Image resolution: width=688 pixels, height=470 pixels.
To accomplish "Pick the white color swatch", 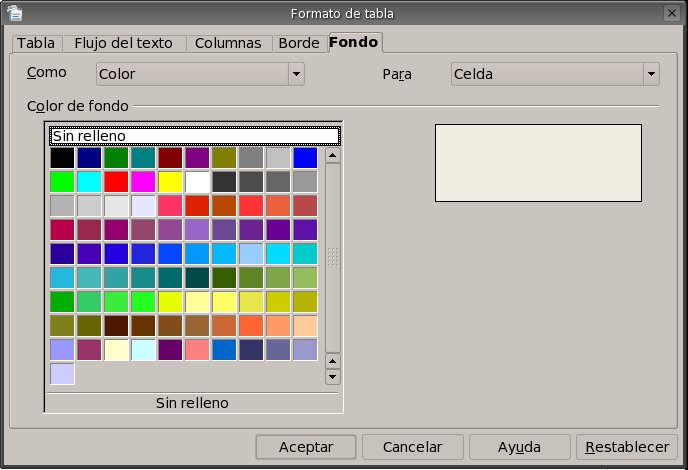I will [197, 182].
